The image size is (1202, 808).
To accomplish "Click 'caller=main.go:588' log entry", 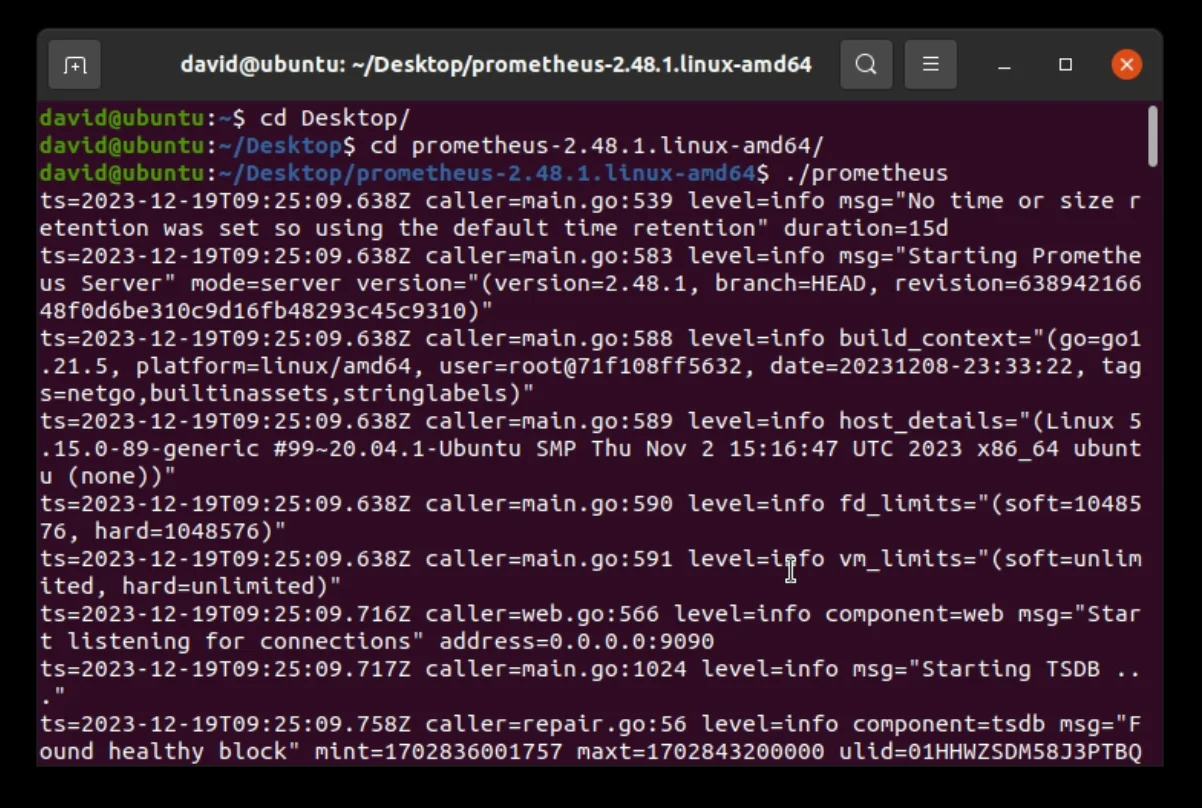I will point(549,338).
